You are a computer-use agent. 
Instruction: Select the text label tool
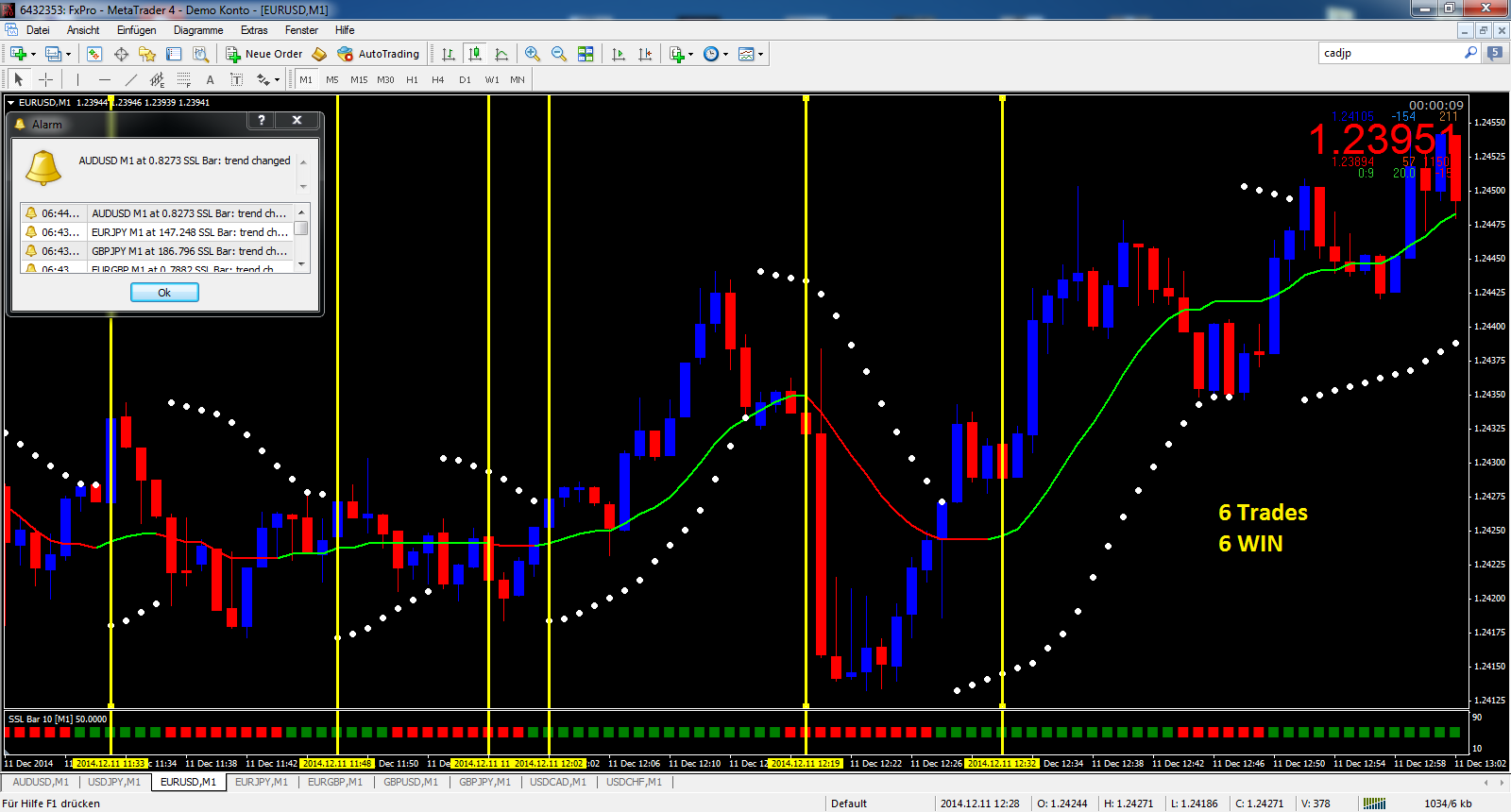[x=236, y=79]
